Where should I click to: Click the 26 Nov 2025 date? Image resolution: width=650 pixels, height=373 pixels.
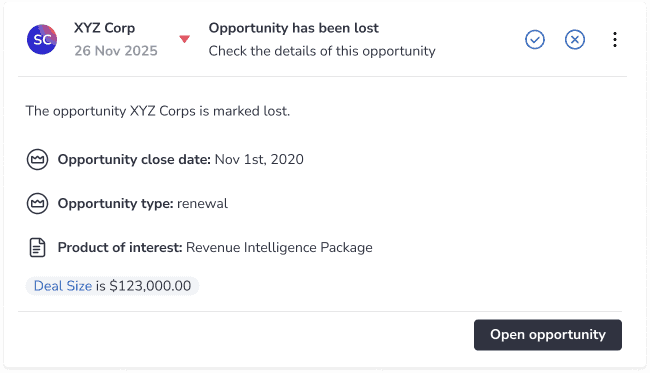point(116,51)
